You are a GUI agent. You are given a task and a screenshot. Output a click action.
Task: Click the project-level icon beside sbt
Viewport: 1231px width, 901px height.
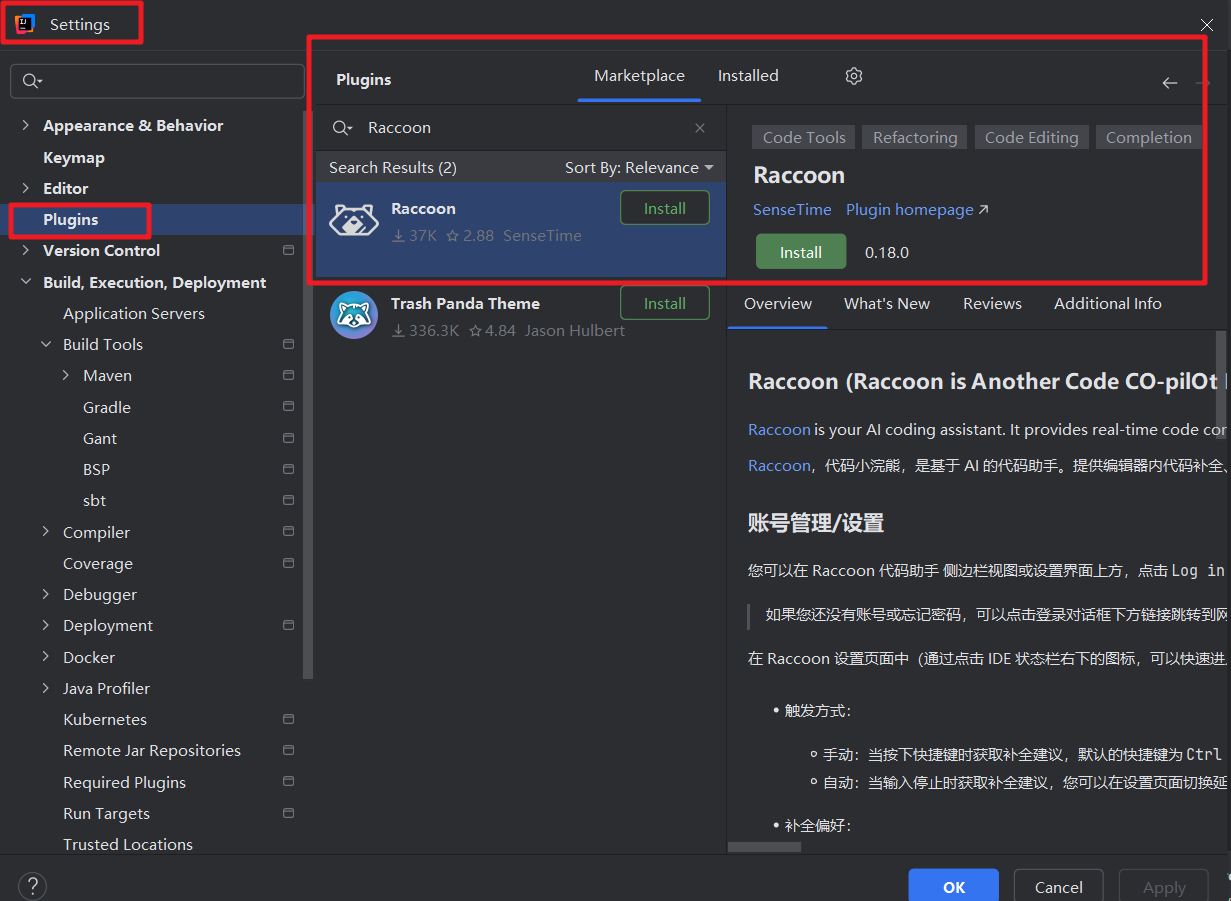(x=288, y=500)
